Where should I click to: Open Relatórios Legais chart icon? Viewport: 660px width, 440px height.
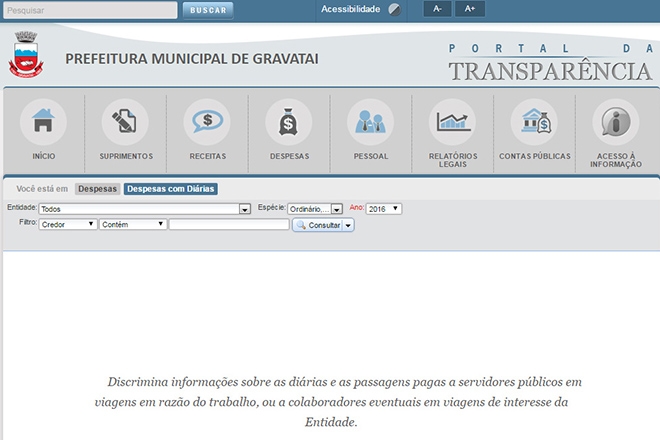tap(452, 124)
